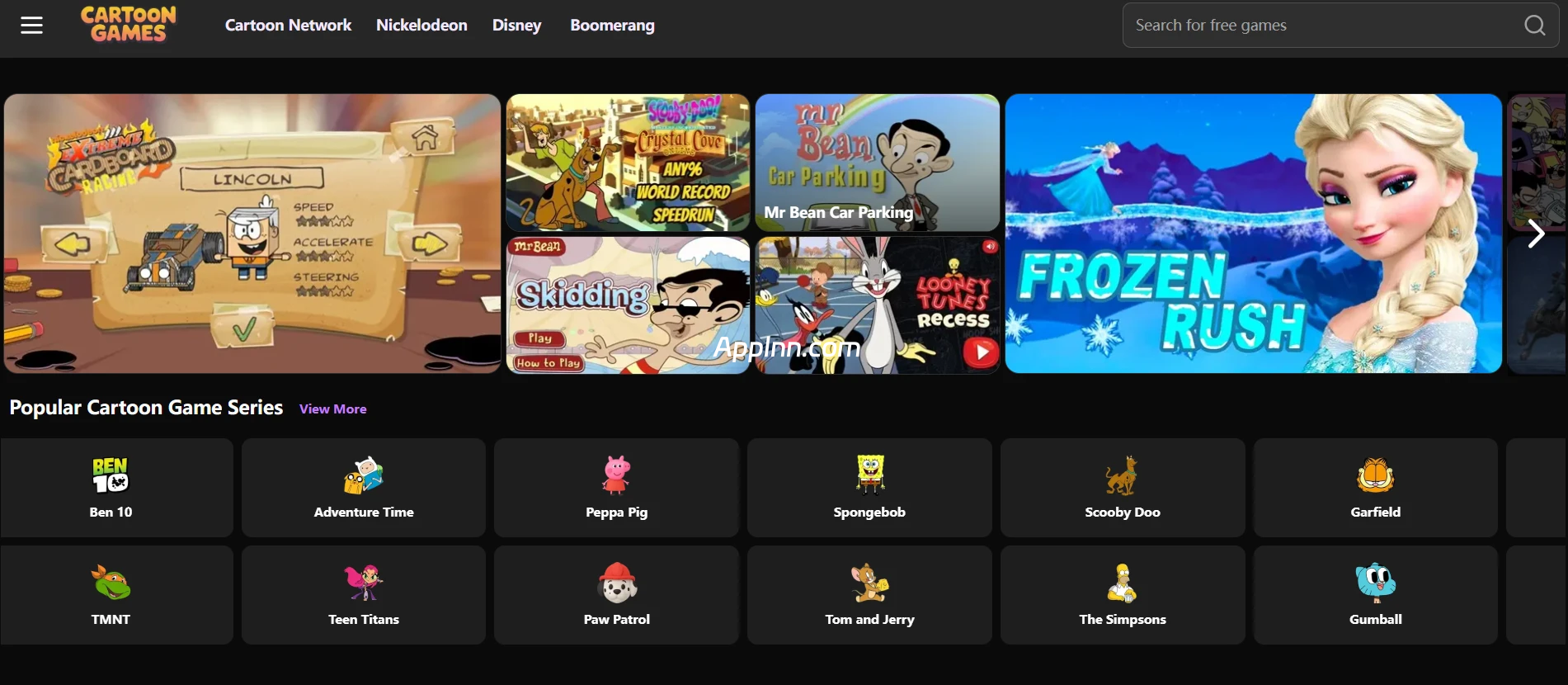This screenshot has width=1568, height=685.
Task: Open the Gumball series tile
Action: [x=1376, y=595]
